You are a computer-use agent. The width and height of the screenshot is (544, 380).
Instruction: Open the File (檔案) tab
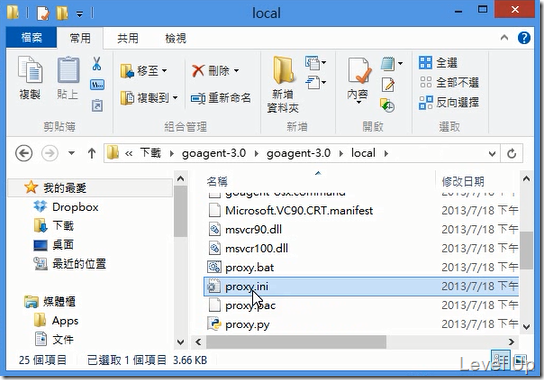tap(32, 37)
